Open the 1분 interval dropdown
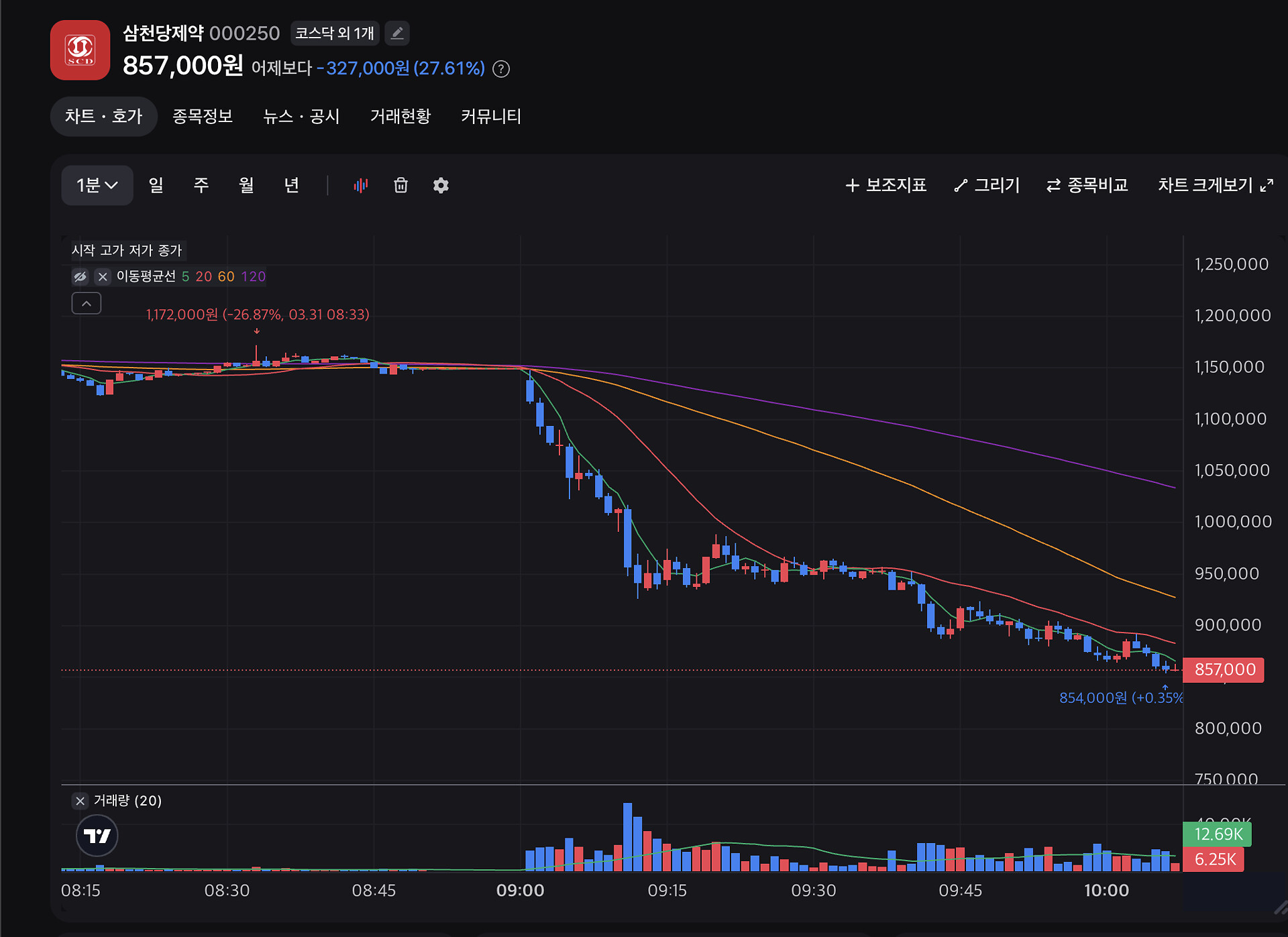Screen dimensions: 1288x937 point(97,186)
